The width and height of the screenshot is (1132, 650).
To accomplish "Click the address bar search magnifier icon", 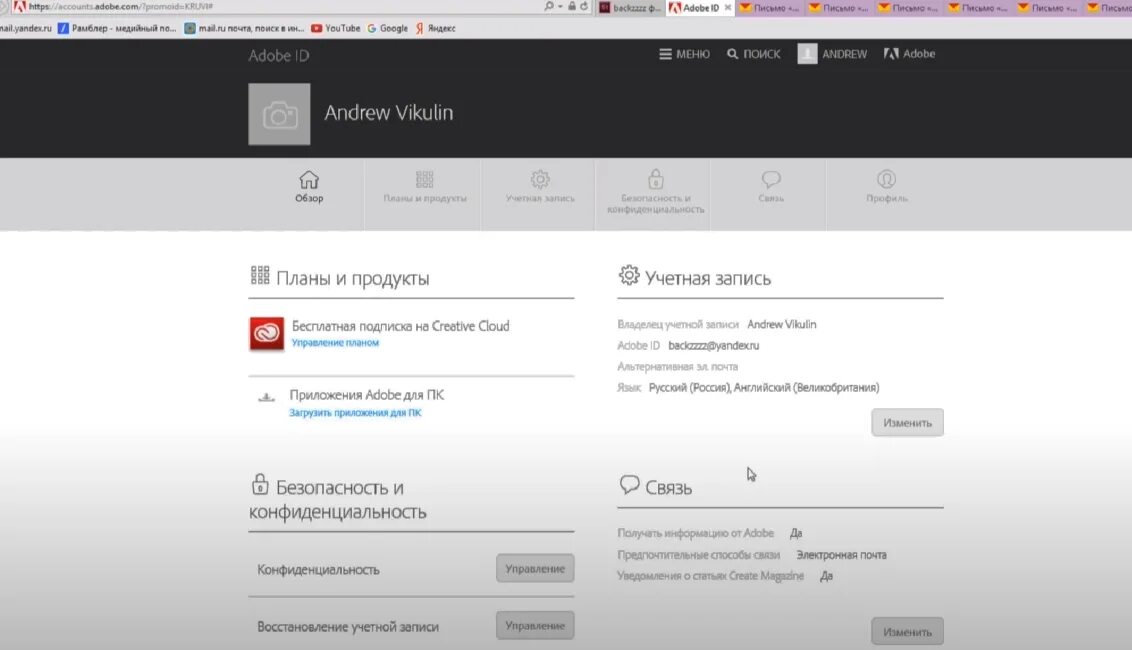I will click(x=549, y=6).
